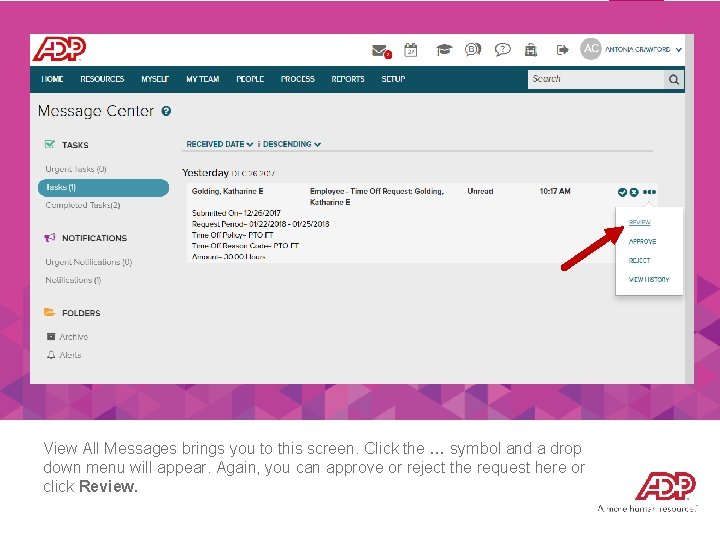720x540 pixels.
Task: Click the page's vertical scrollbar
Action: click(x=689, y=208)
